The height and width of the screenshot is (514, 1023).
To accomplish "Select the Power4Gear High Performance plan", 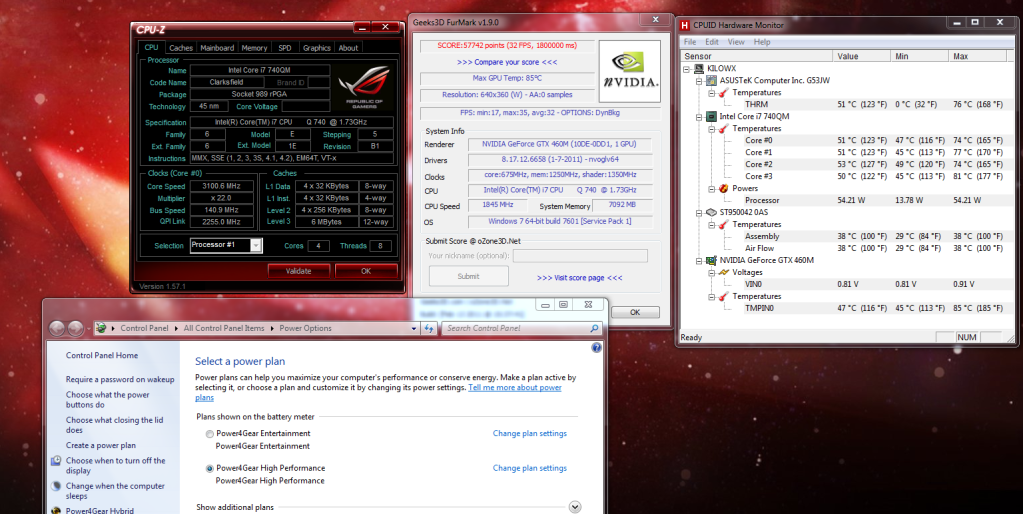I will (x=209, y=468).
